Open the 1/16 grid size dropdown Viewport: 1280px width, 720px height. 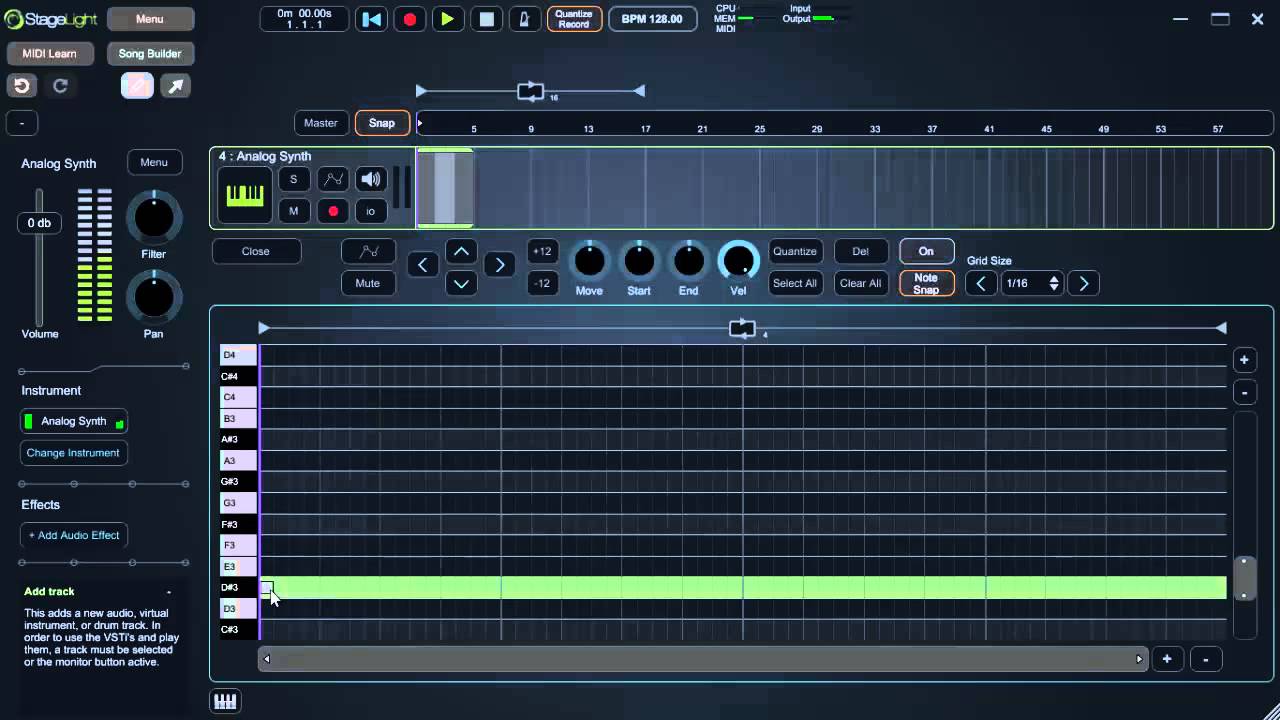(1032, 283)
